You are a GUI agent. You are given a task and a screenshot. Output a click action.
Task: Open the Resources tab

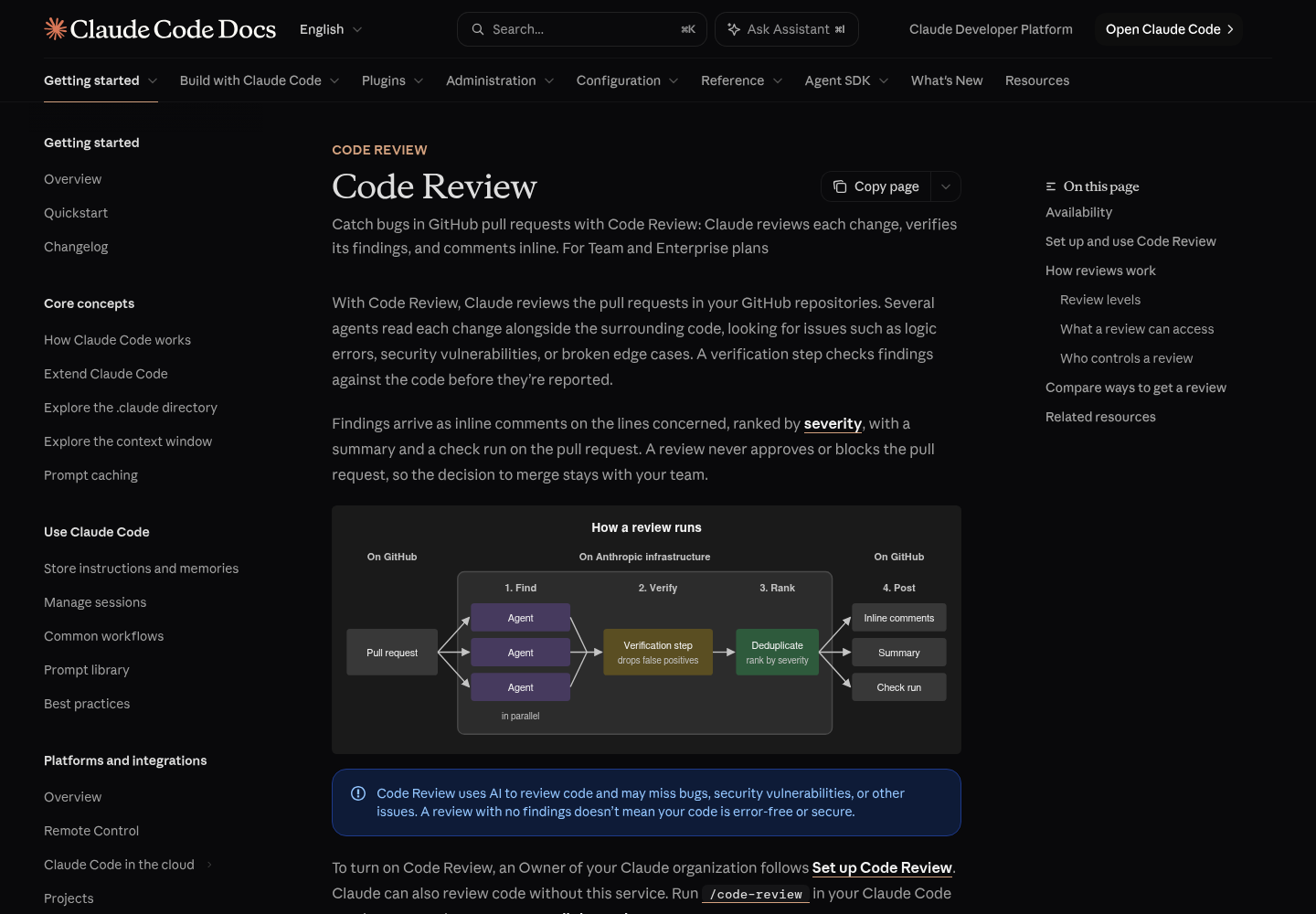[x=1037, y=80]
